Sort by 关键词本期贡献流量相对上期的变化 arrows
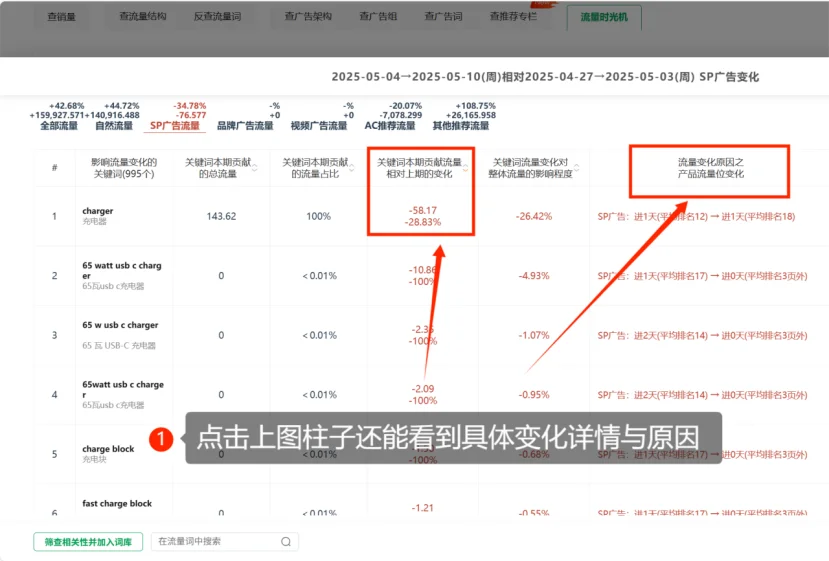 click(x=466, y=168)
